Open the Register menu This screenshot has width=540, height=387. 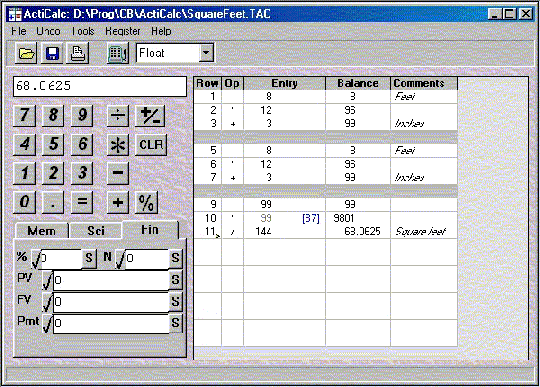[123, 31]
